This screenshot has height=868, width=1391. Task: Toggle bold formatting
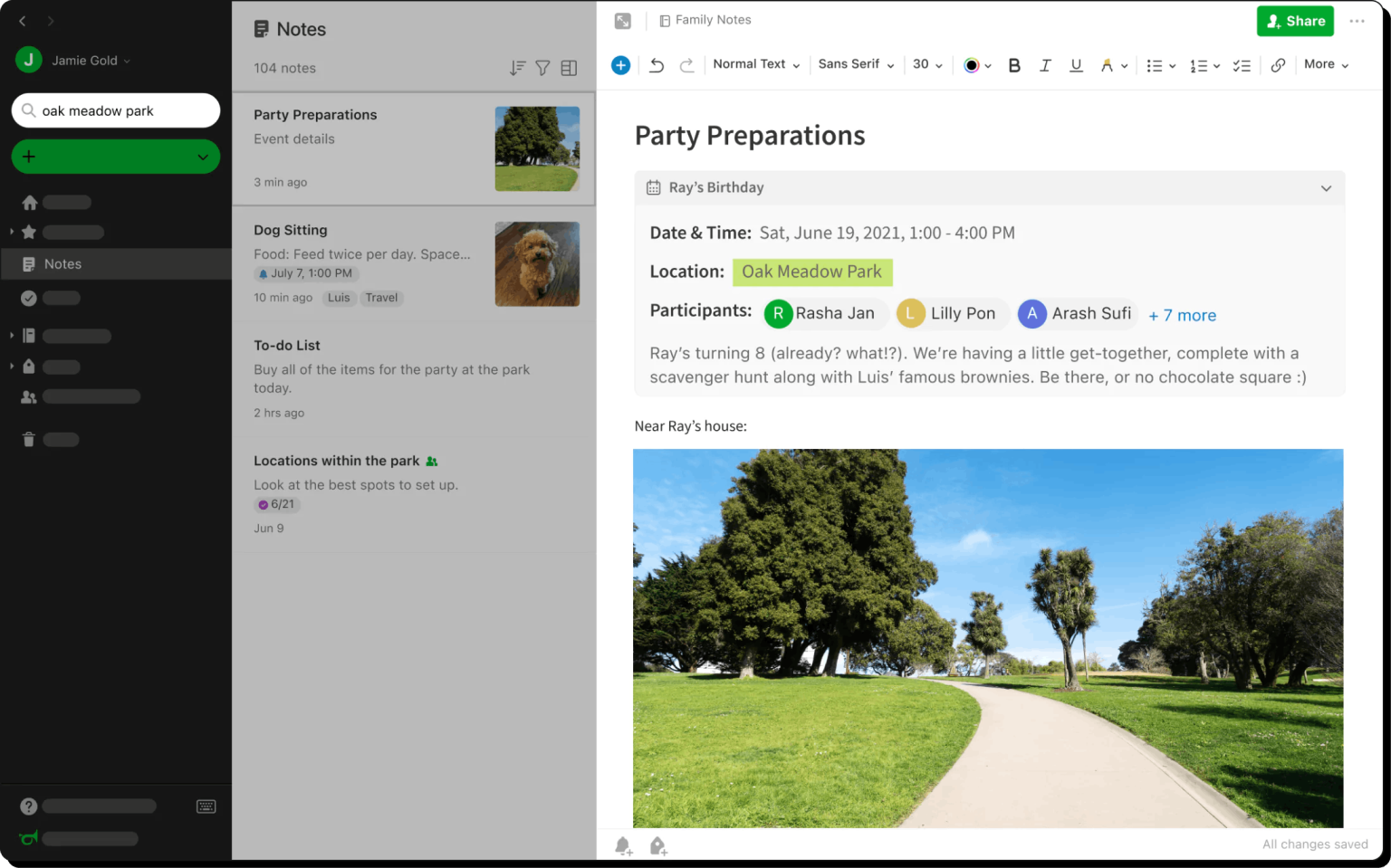click(1014, 65)
